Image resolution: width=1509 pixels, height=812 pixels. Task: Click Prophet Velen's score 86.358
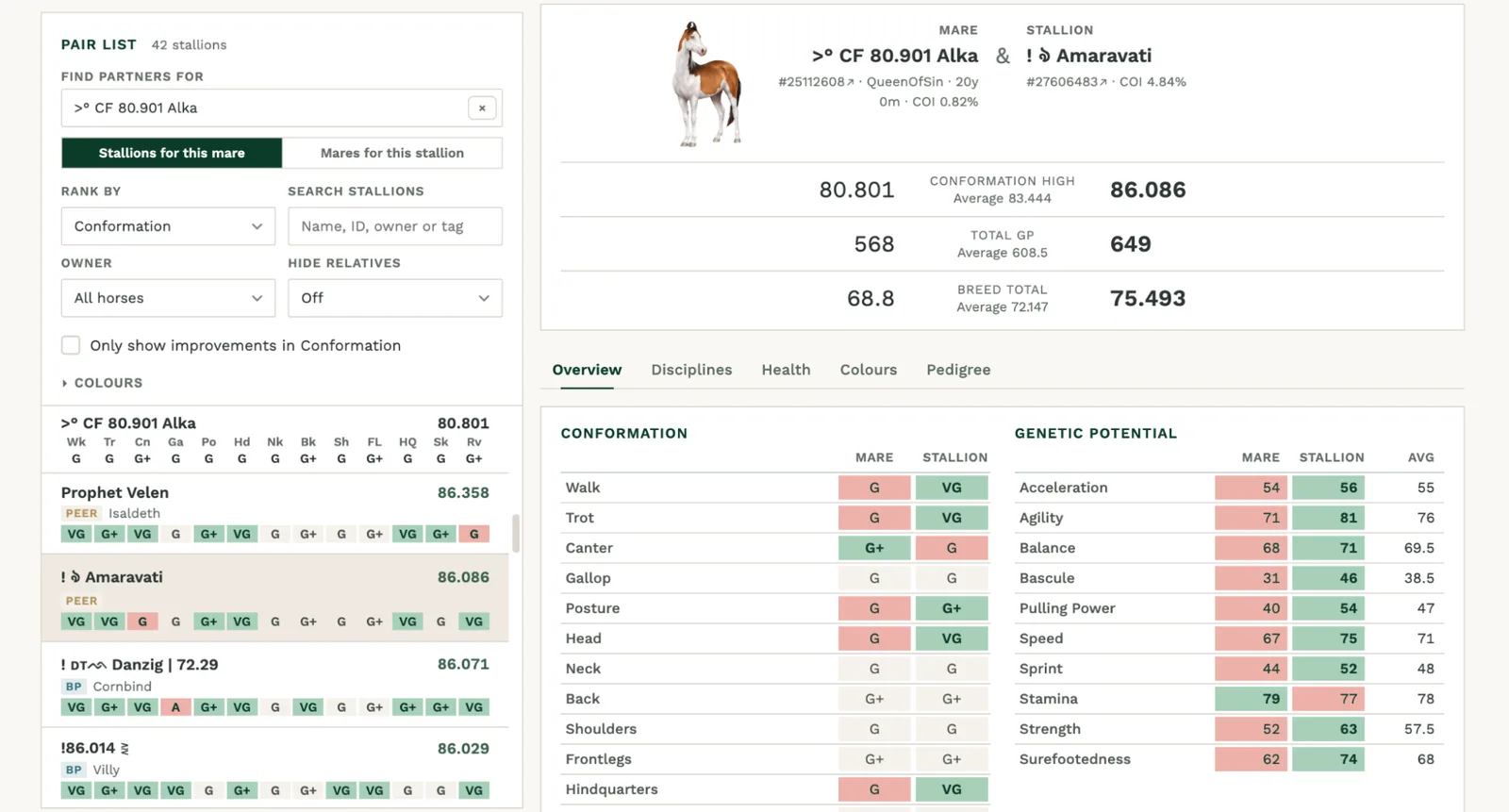click(463, 492)
